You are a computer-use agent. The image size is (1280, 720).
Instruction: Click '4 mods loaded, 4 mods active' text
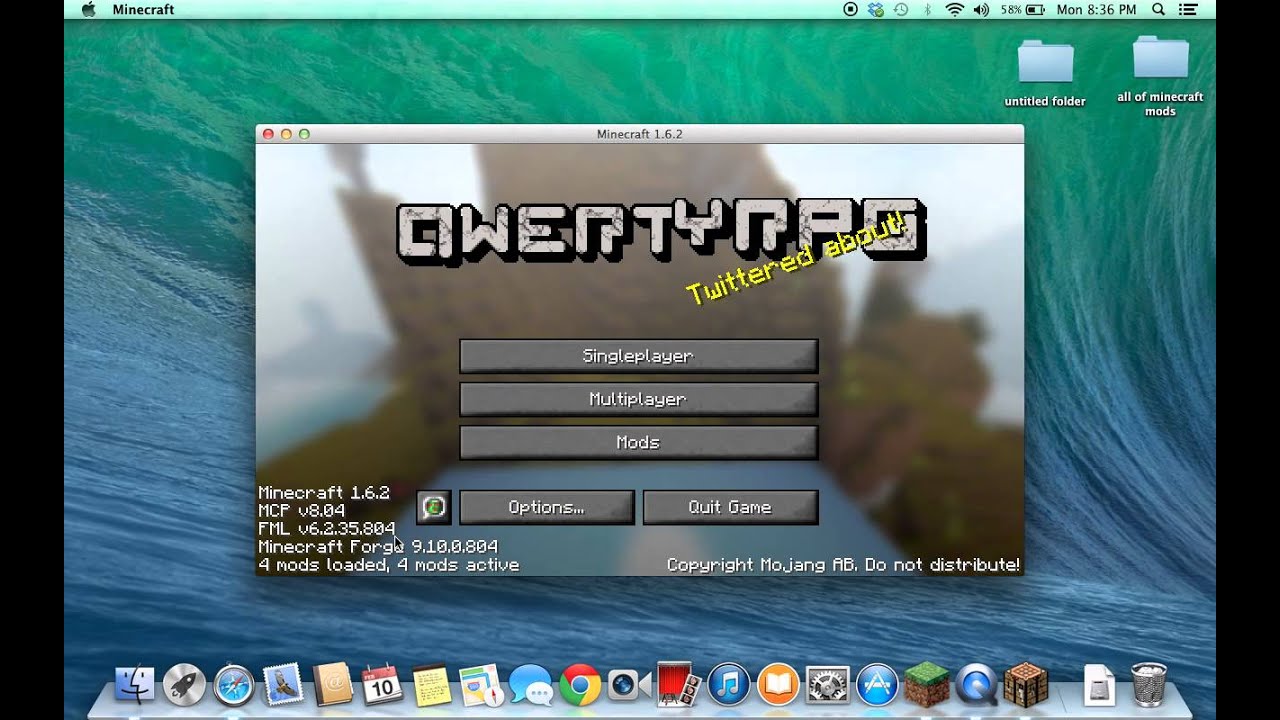pos(389,565)
